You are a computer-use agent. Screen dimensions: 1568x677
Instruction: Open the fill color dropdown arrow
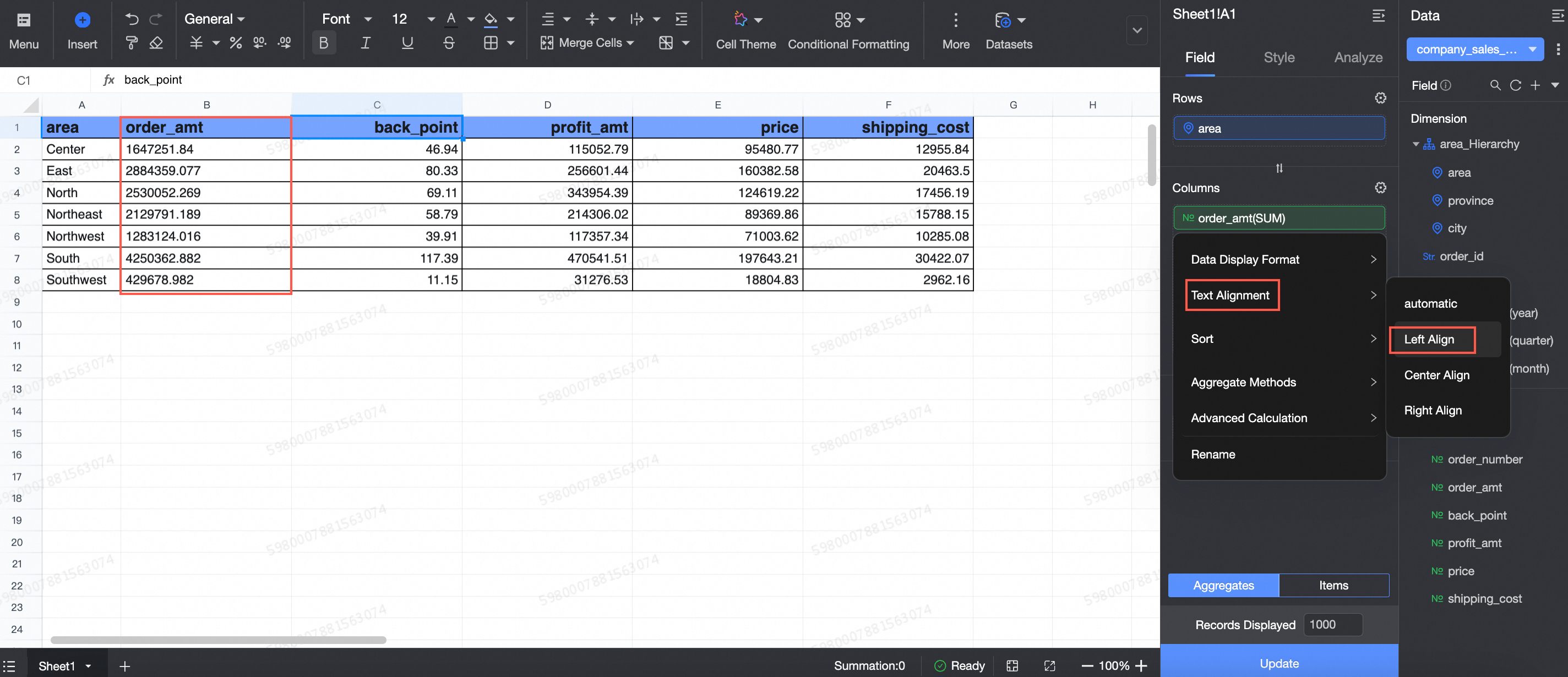(510, 19)
